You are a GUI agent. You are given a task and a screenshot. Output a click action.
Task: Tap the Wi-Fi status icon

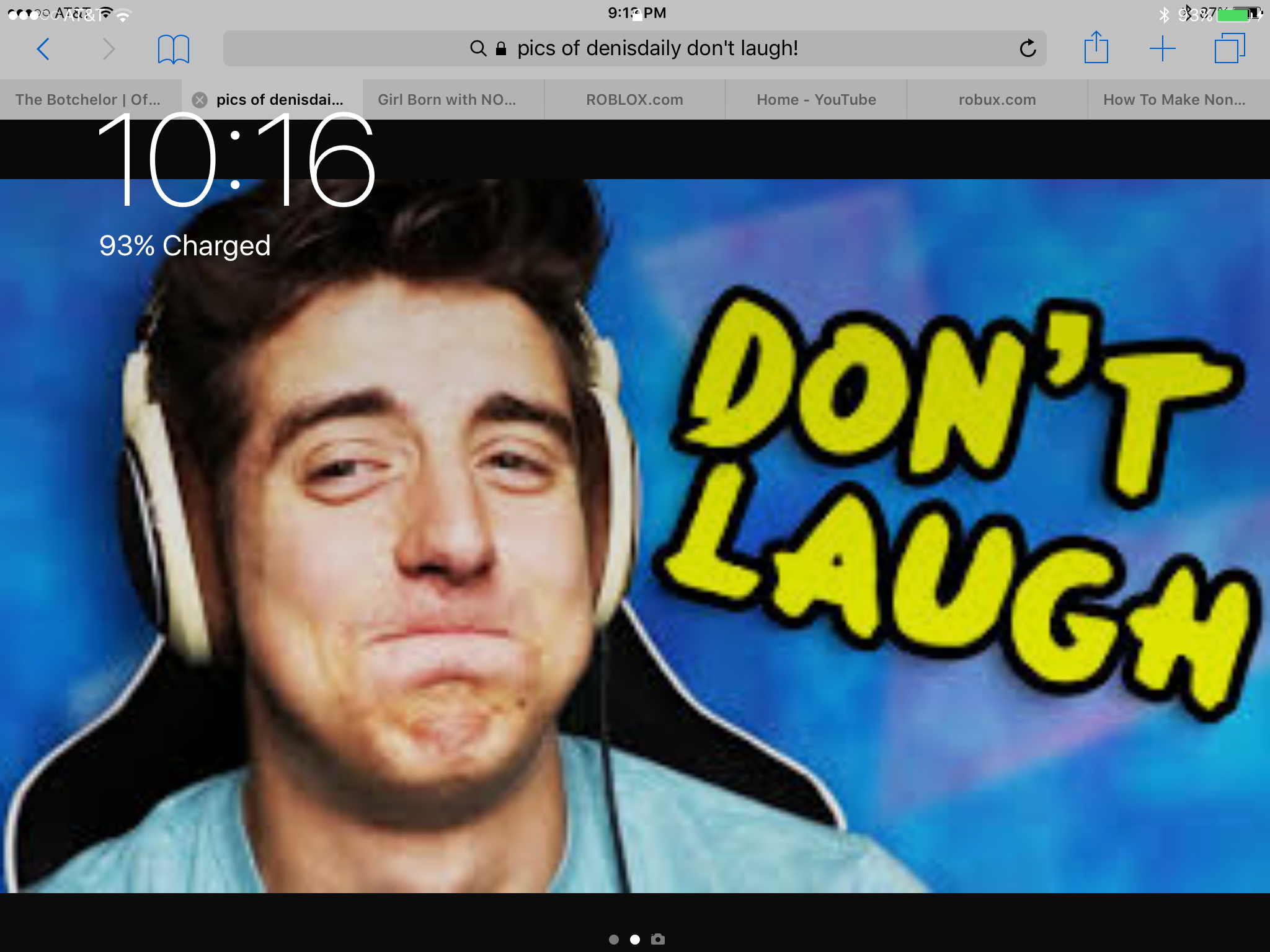click(x=123, y=15)
